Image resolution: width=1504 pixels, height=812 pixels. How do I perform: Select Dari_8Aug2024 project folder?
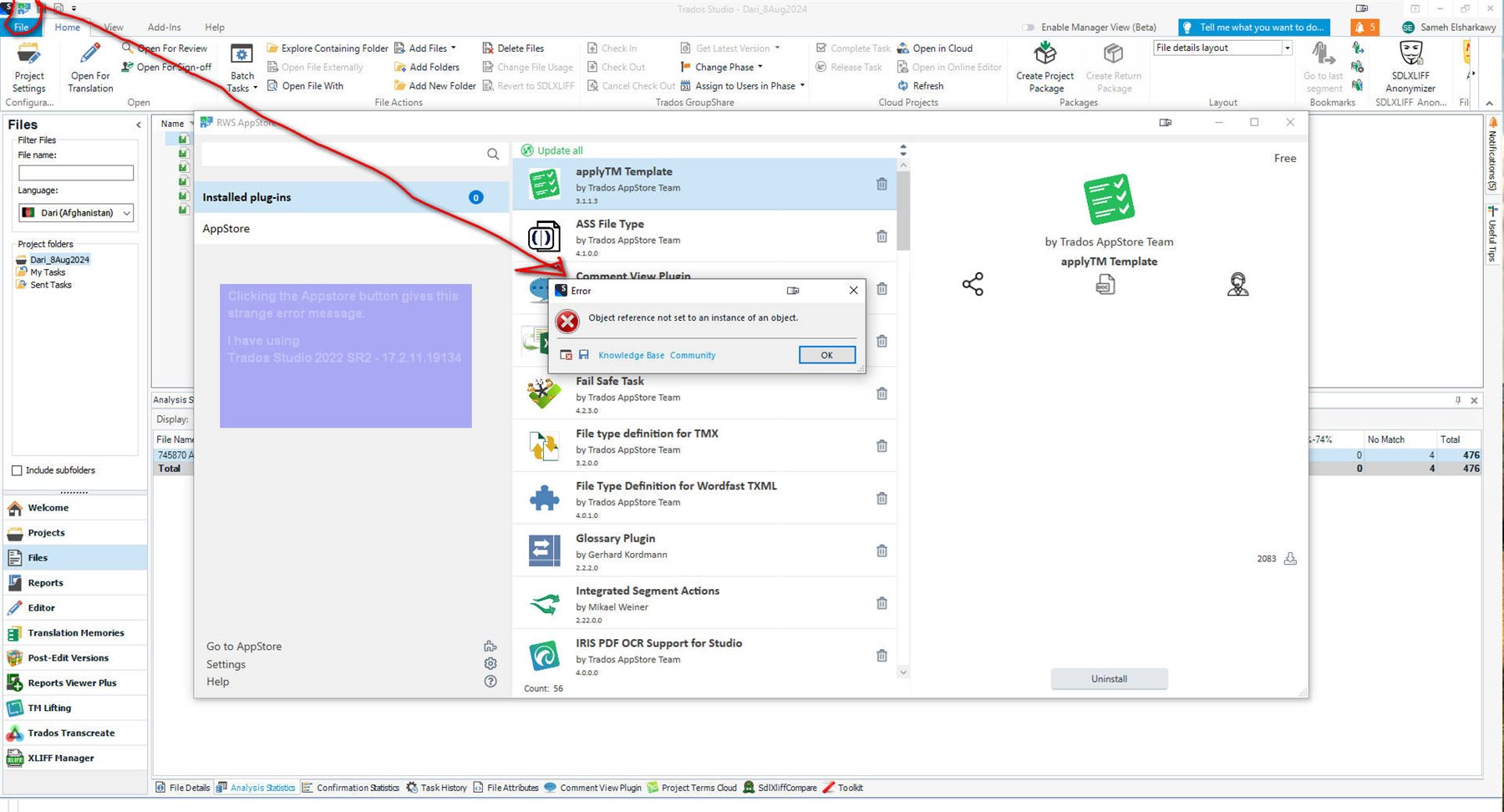[58, 260]
